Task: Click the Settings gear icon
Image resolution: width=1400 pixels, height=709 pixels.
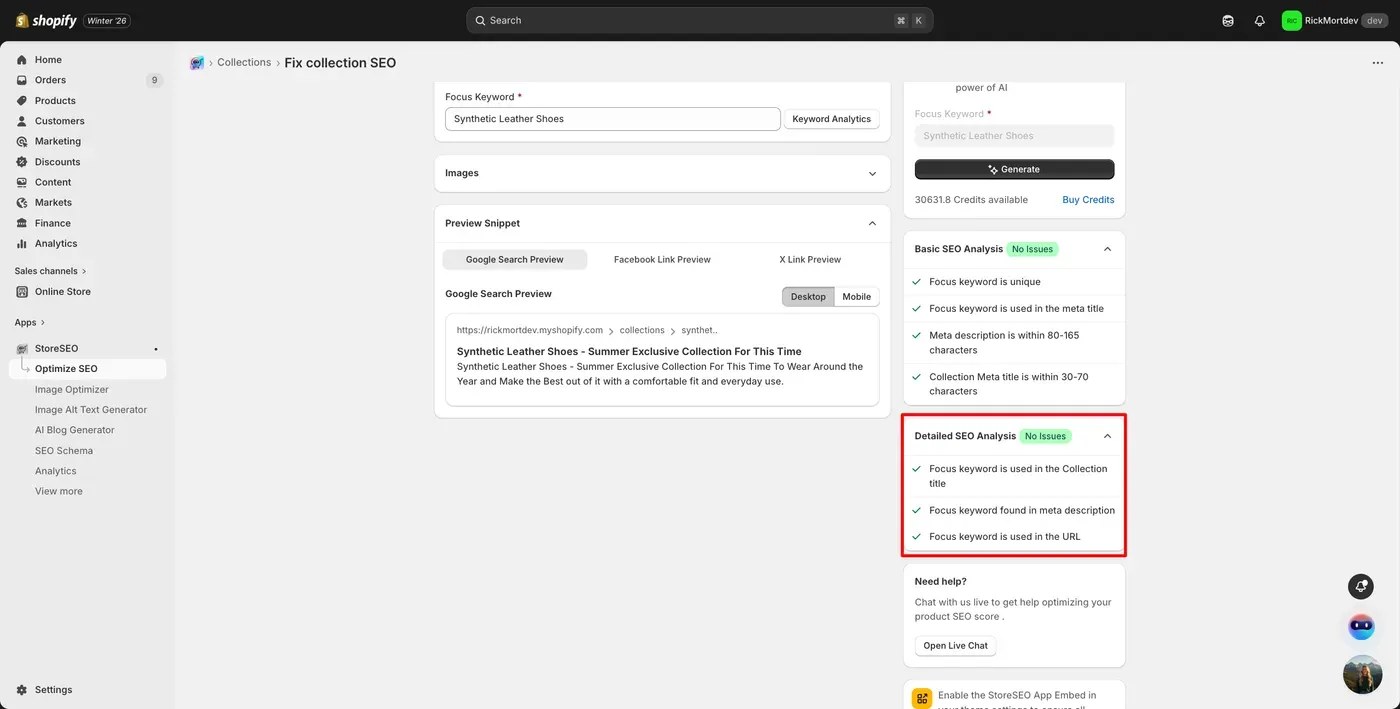Action: (x=22, y=690)
